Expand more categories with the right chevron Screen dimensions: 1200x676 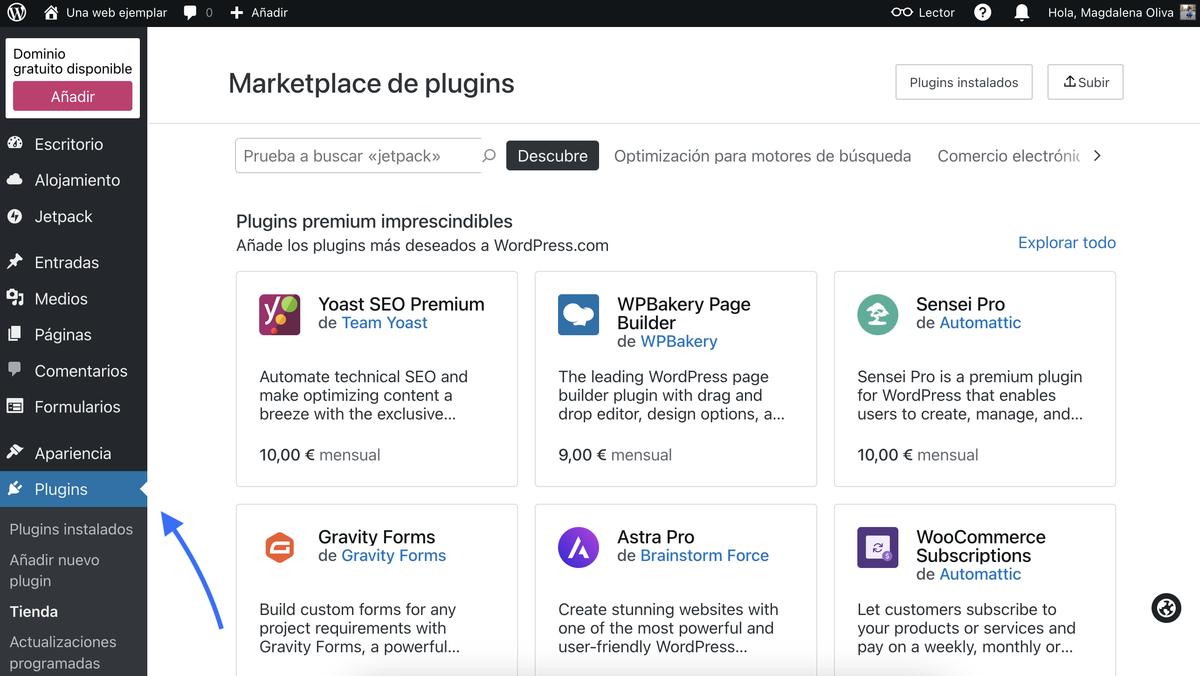(1097, 155)
